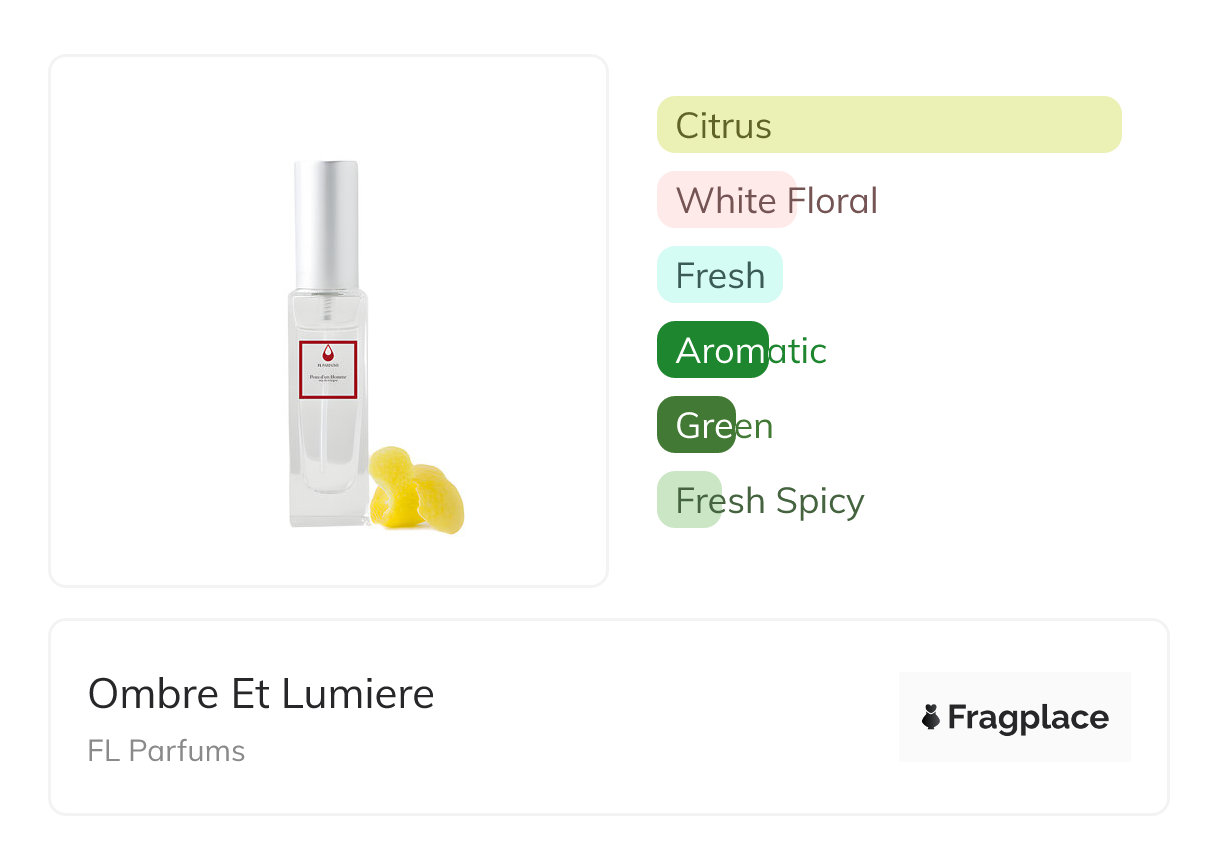Screen dimensions: 1218x864
Task: Open the FL Parfums brand link
Action: click(x=166, y=750)
